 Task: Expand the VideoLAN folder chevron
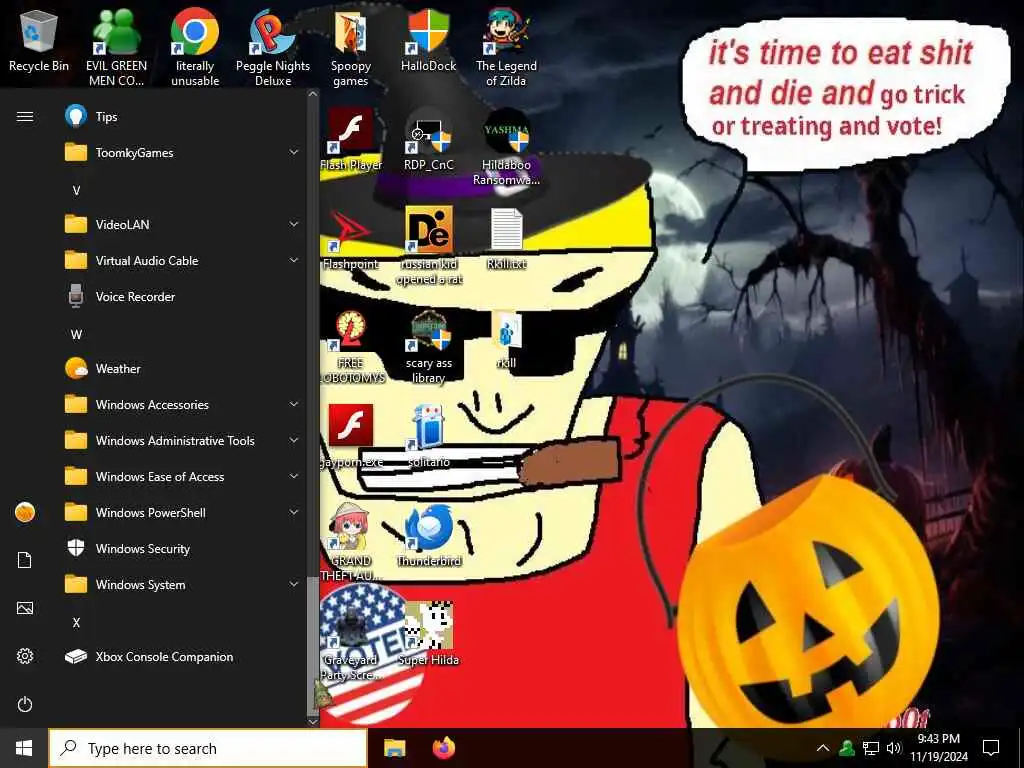tap(294, 224)
